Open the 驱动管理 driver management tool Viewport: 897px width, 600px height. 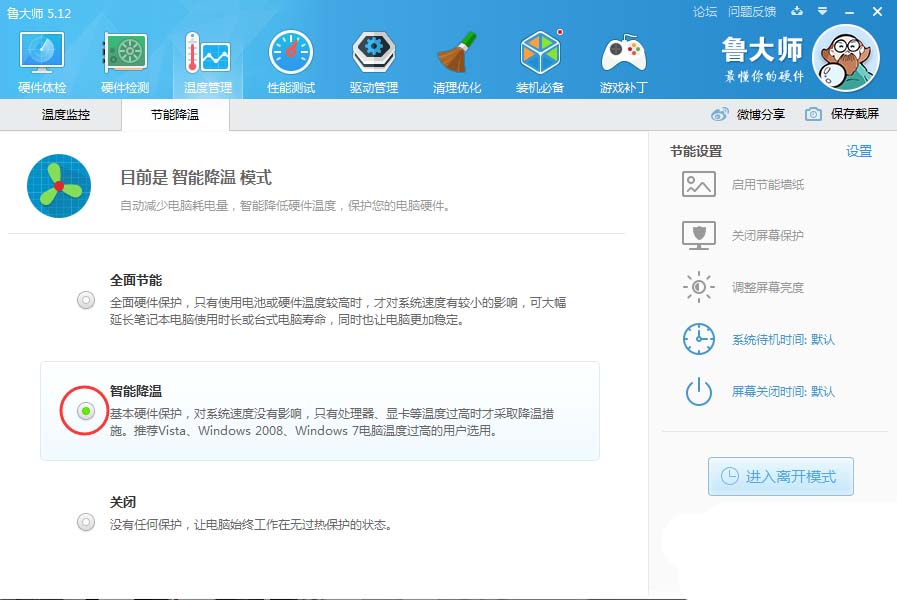point(373,60)
